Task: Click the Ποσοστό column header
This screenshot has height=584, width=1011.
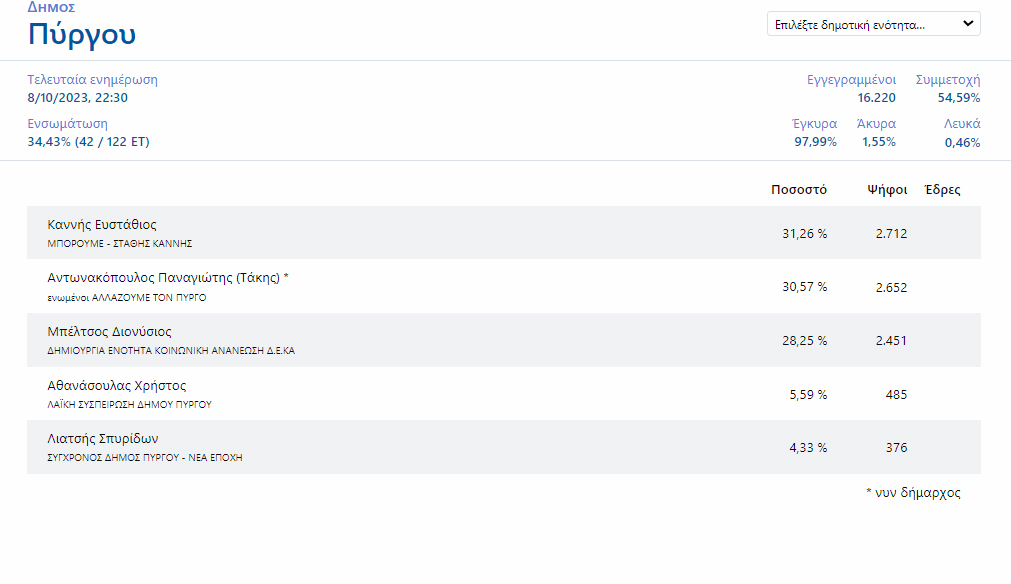Action: (x=799, y=190)
